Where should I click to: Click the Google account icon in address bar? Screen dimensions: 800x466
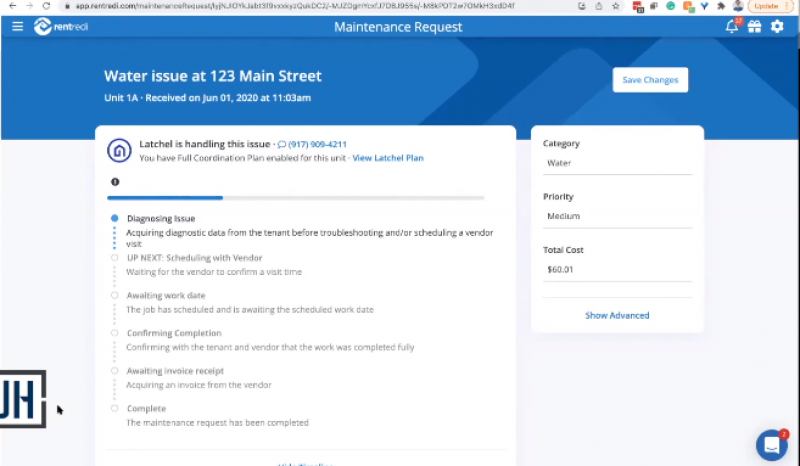coord(582,6)
